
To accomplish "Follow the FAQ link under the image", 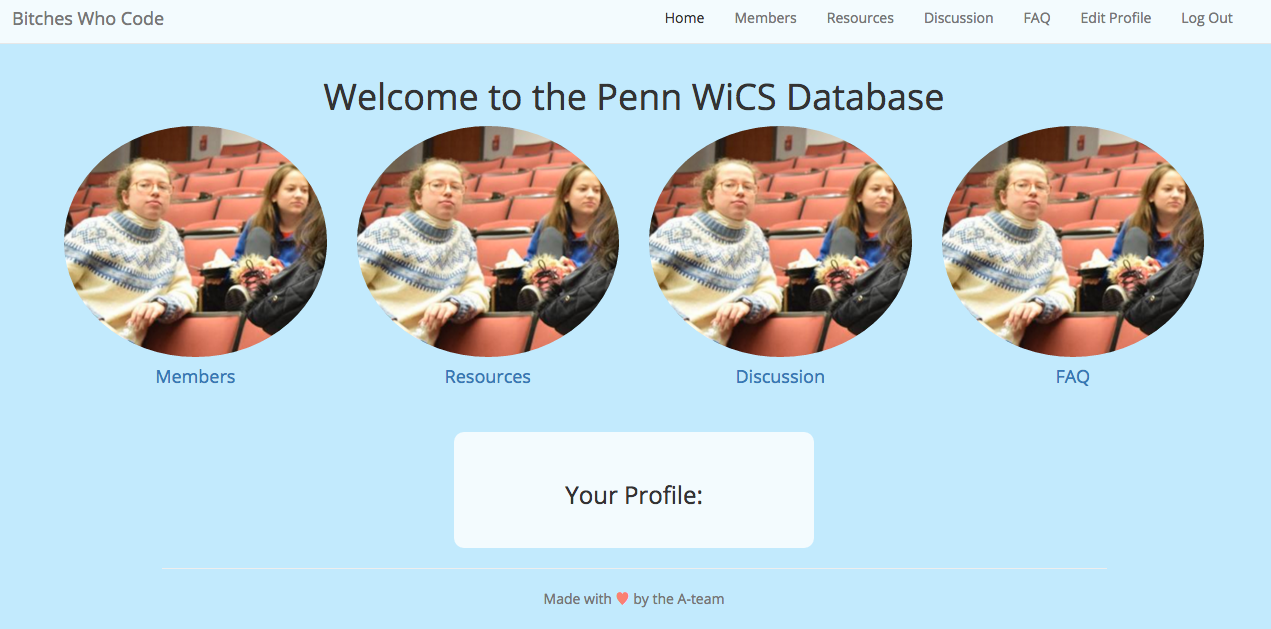I will click(1073, 377).
